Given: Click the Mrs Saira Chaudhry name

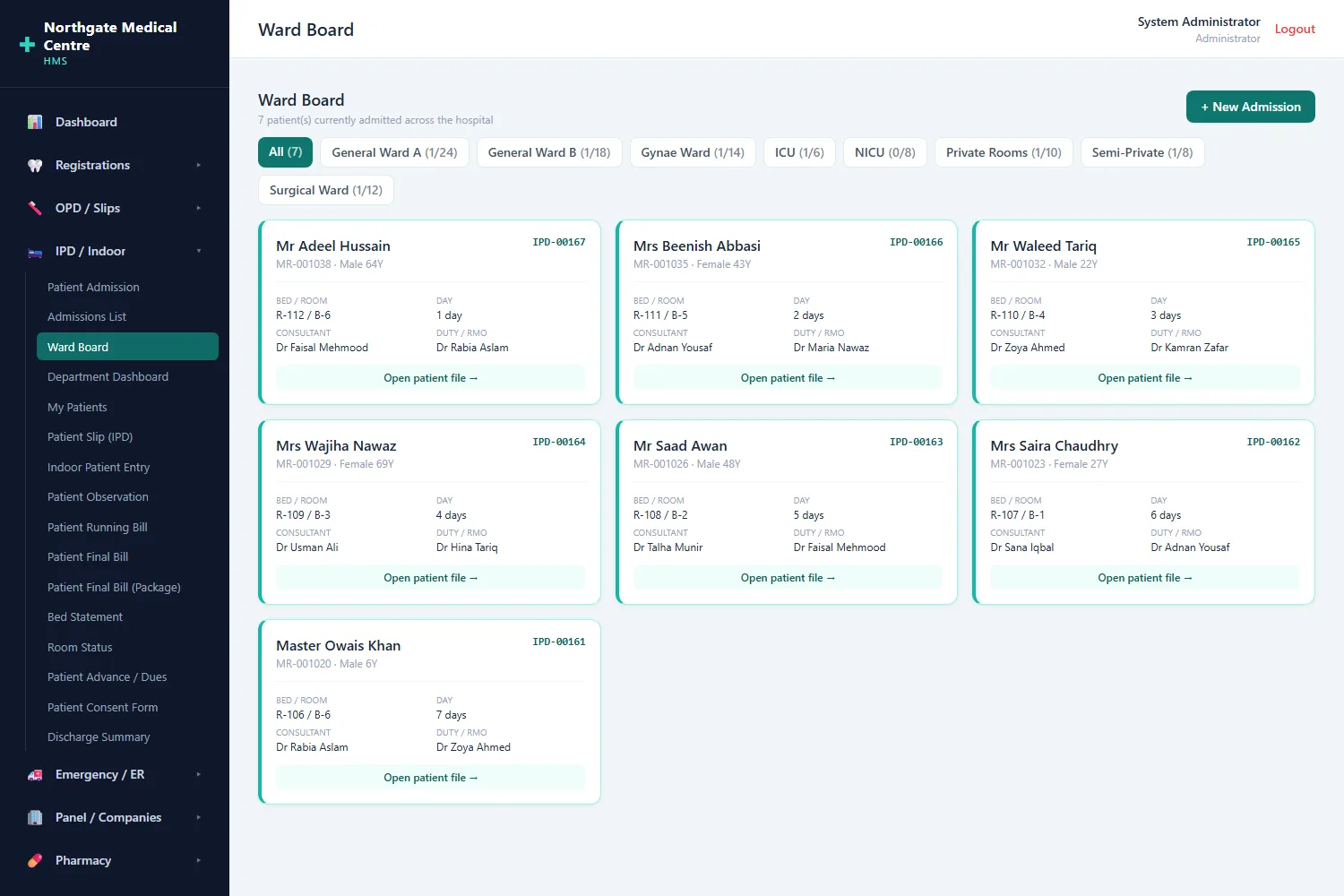Looking at the screenshot, I should pos(1055,445).
